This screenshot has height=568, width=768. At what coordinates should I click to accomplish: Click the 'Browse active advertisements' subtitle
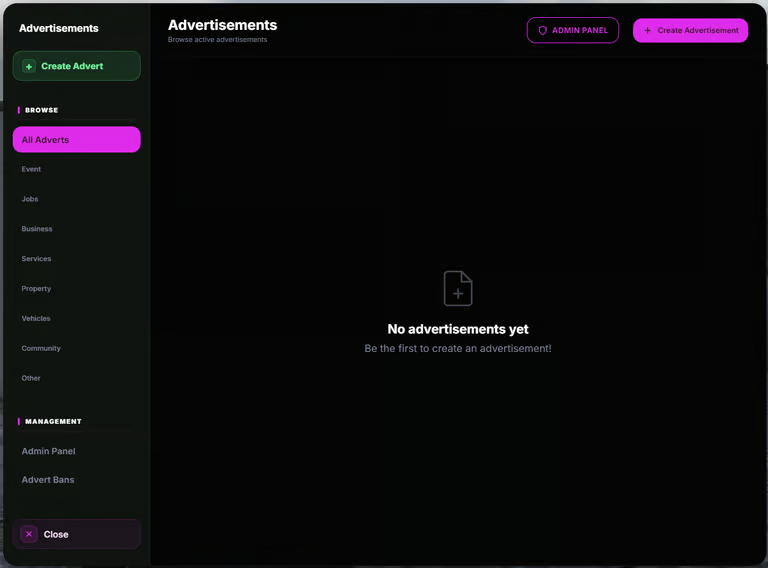pos(217,40)
